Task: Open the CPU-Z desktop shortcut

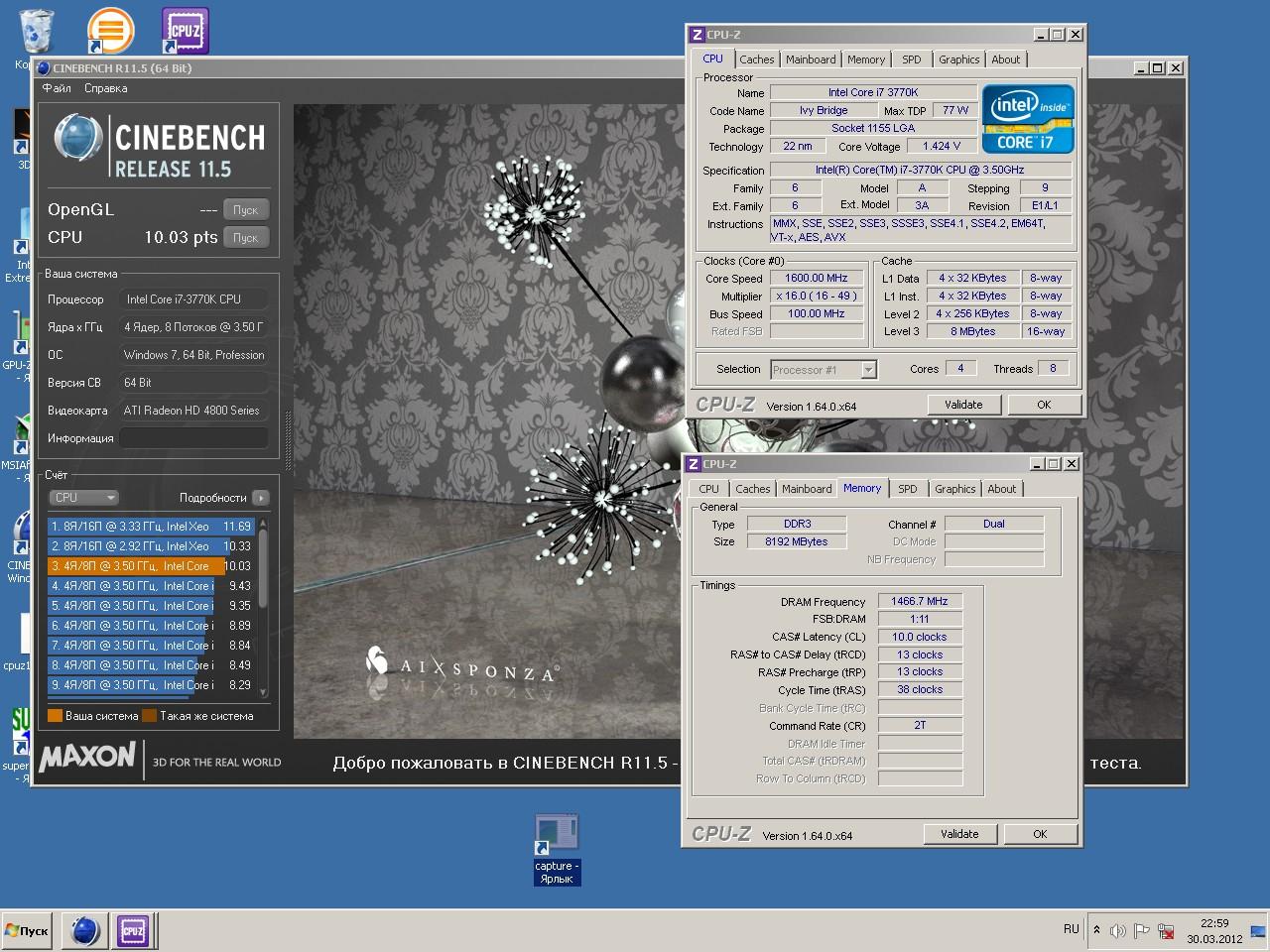Action: (x=186, y=30)
